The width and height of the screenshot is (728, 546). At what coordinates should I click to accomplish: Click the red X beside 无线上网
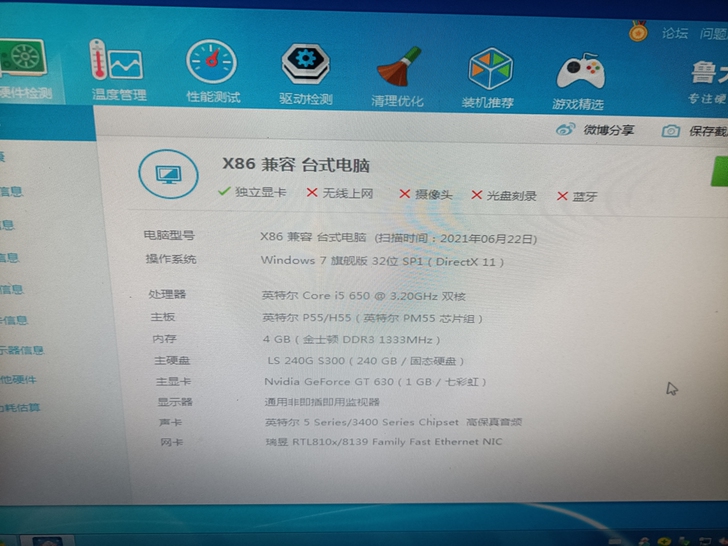point(312,192)
